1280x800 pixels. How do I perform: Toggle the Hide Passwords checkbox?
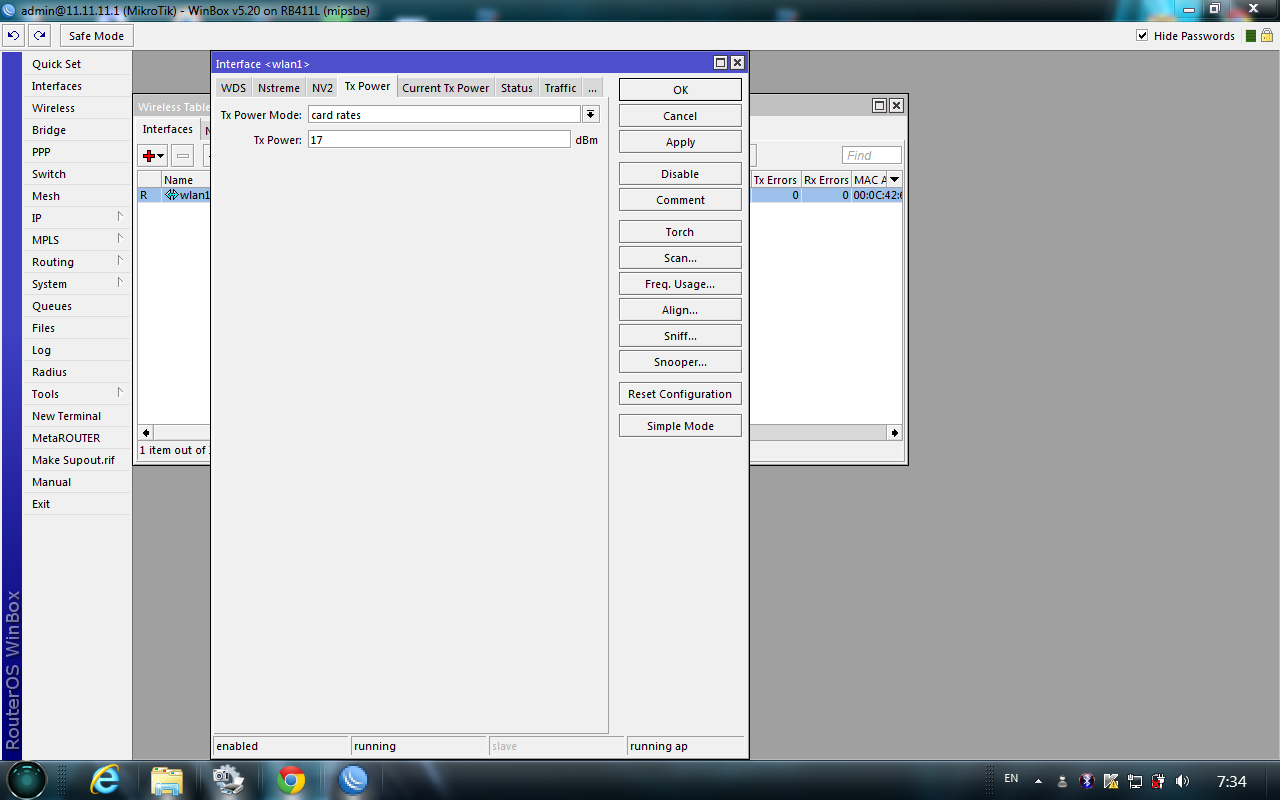pos(1142,36)
